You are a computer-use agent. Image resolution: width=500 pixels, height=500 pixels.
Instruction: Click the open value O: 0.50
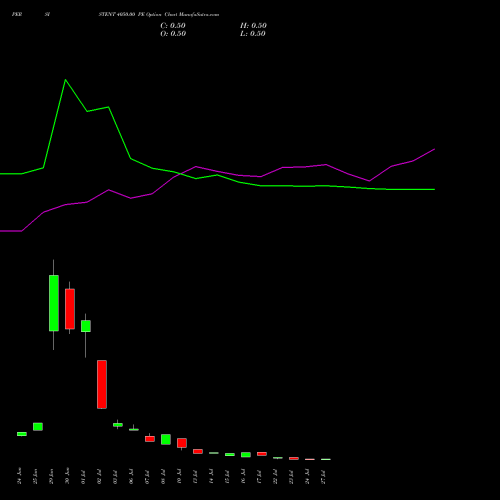pos(173,34)
